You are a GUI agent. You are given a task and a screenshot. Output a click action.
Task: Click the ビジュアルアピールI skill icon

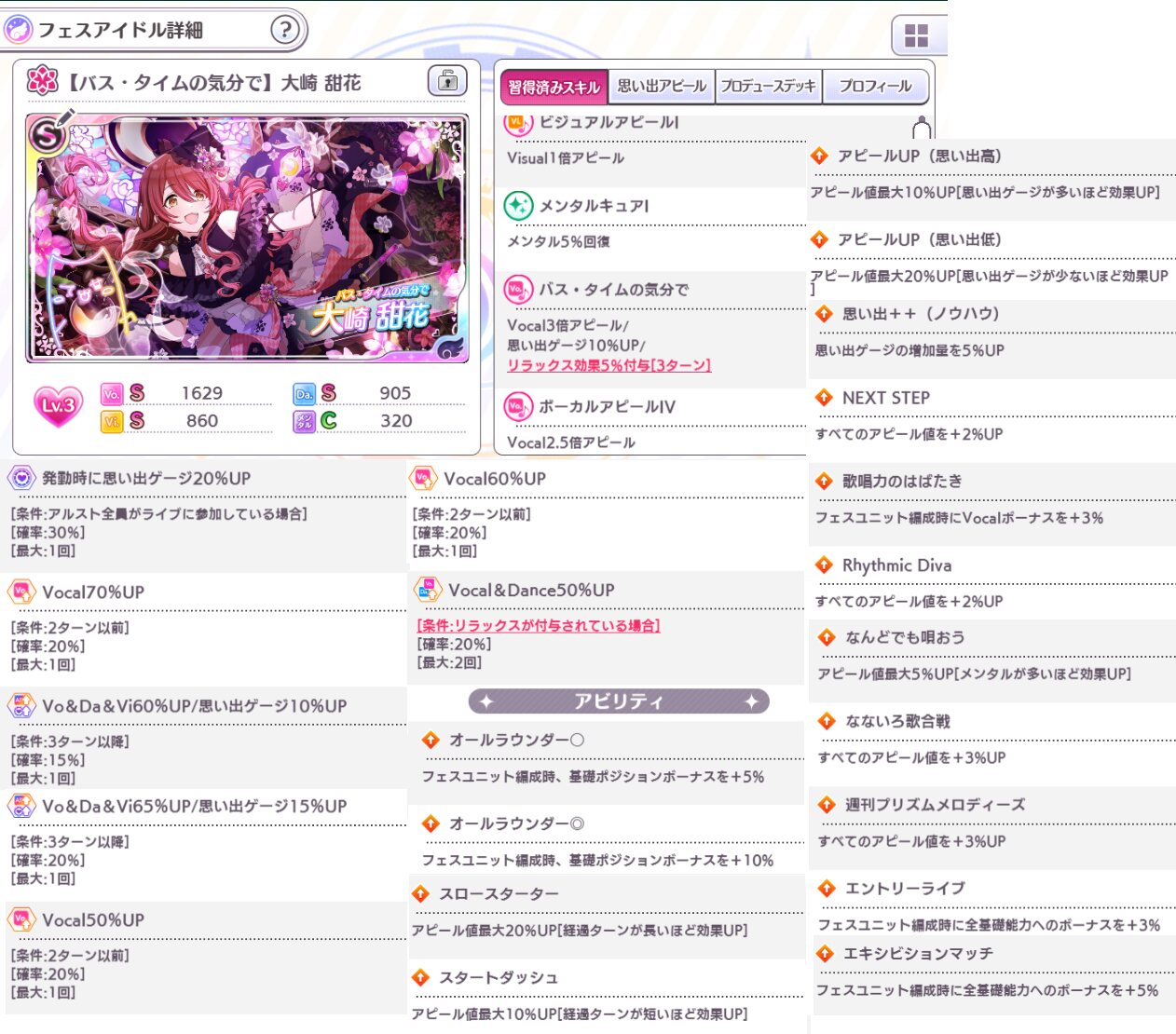click(518, 123)
